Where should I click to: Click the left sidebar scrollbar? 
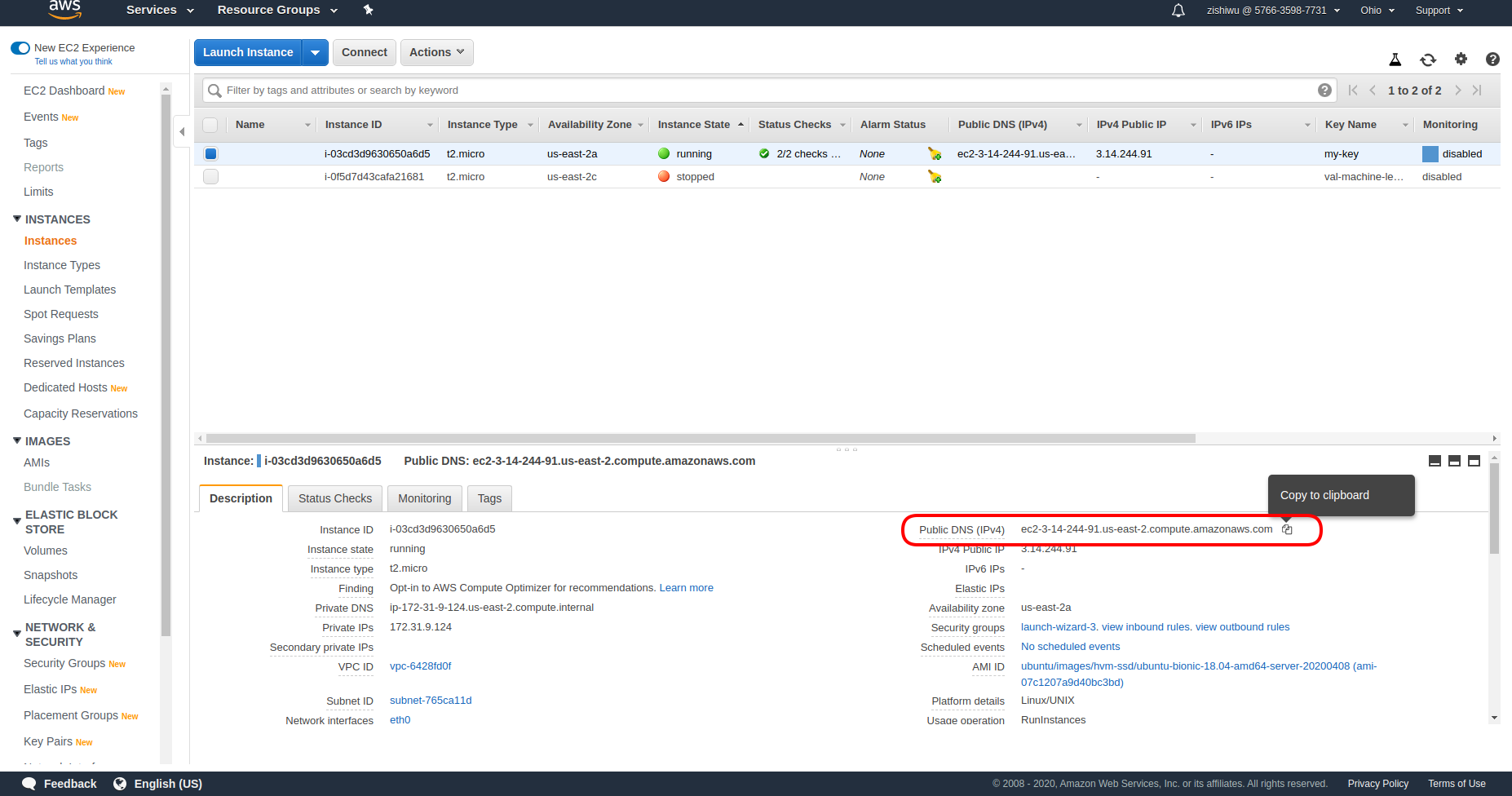point(166,365)
